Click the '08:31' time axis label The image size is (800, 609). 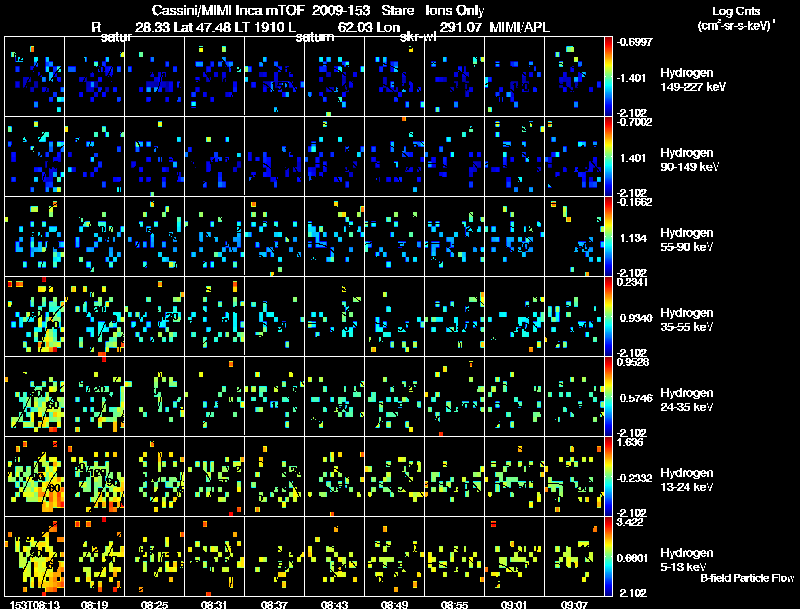[214, 604]
